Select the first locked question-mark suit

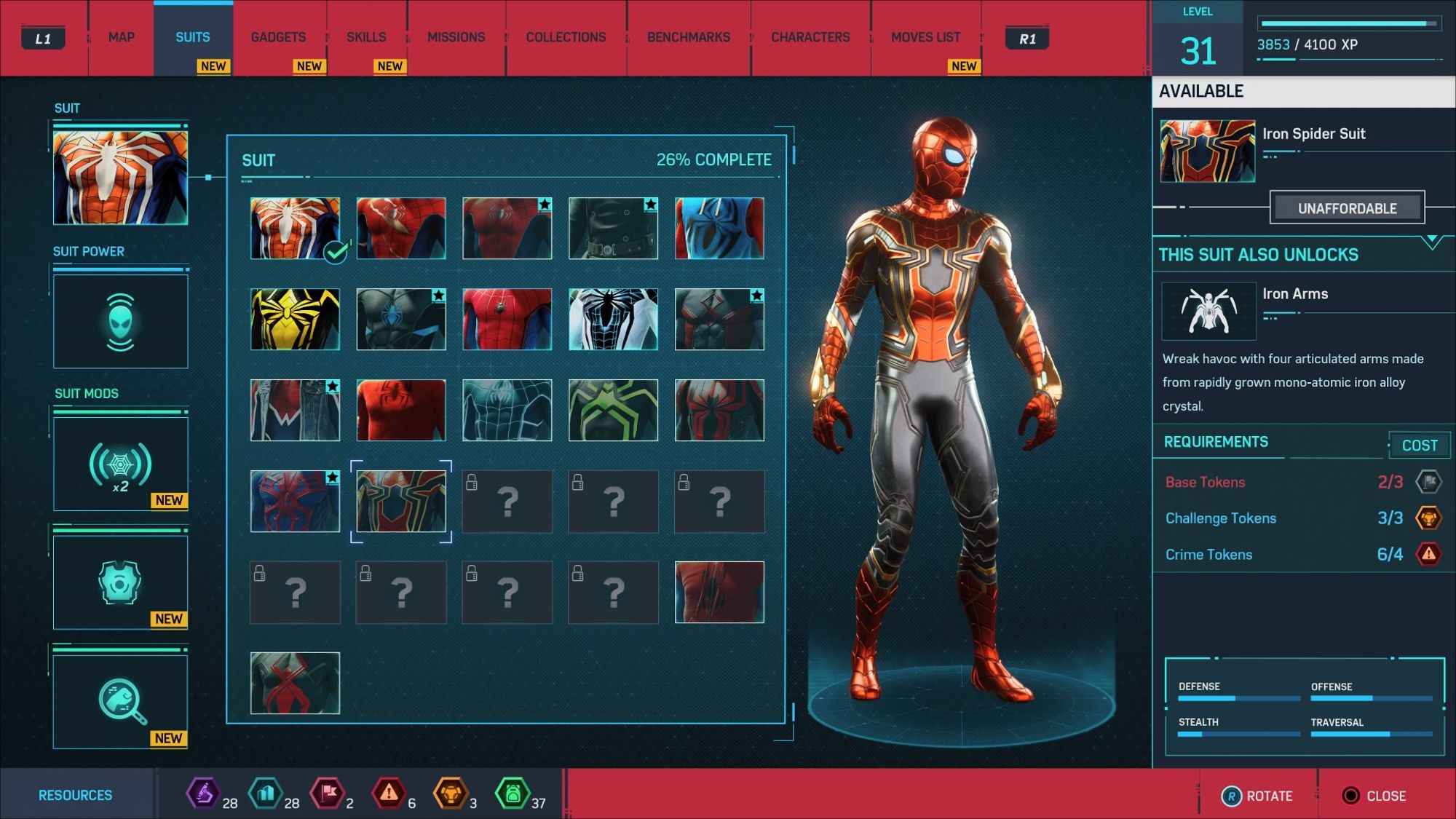507,501
